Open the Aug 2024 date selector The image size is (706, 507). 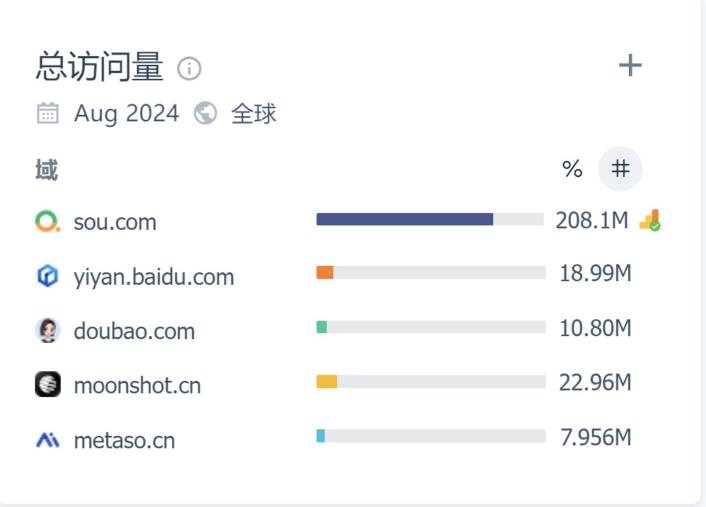(x=126, y=114)
